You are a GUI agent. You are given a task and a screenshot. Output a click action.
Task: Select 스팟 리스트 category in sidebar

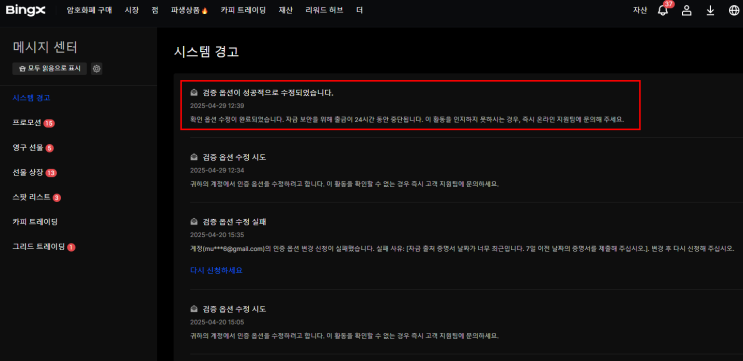(x=32, y=197)
